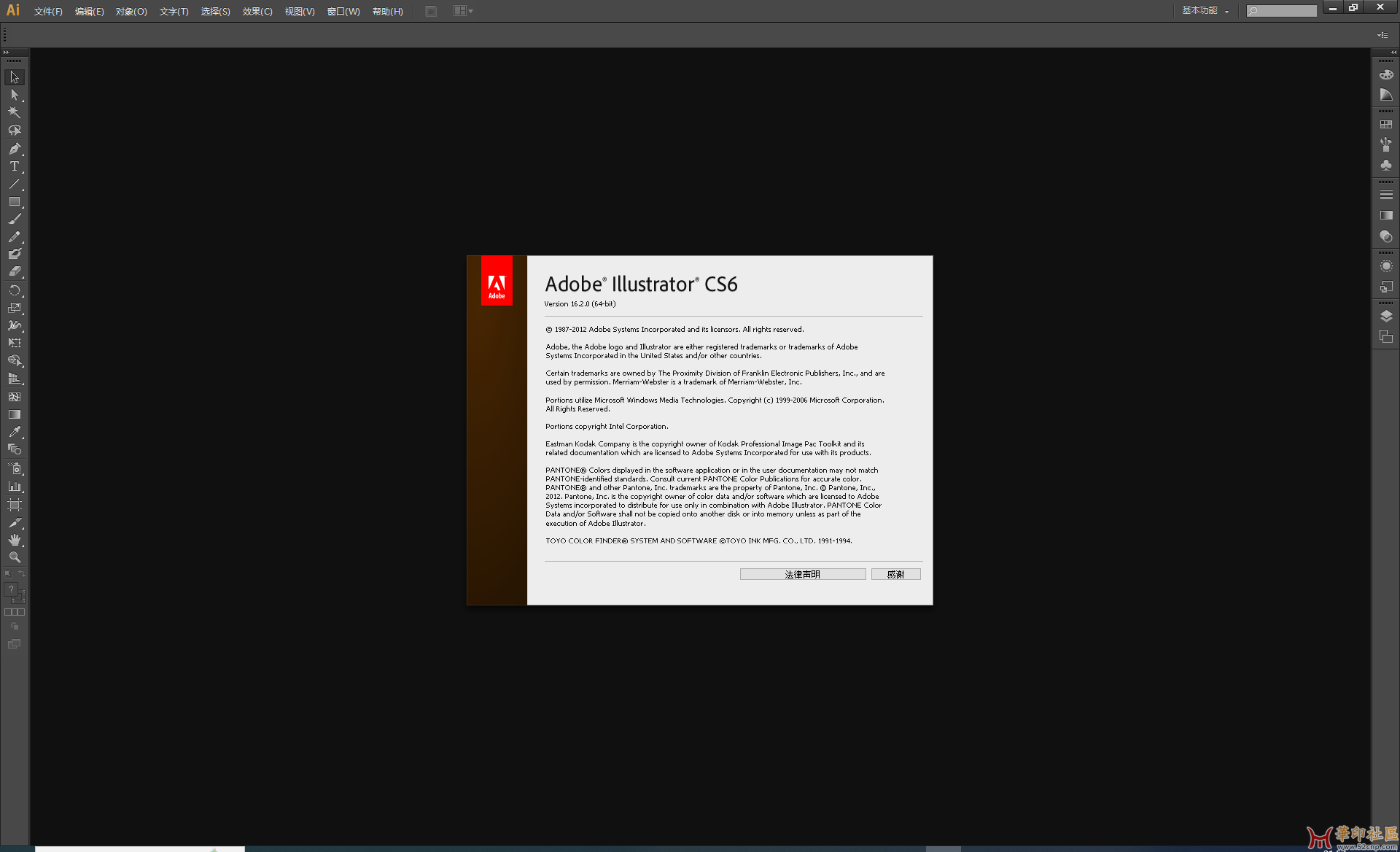Select the Lasso tool
This screenshot has height=852, width=1400.
coord(14,131)
